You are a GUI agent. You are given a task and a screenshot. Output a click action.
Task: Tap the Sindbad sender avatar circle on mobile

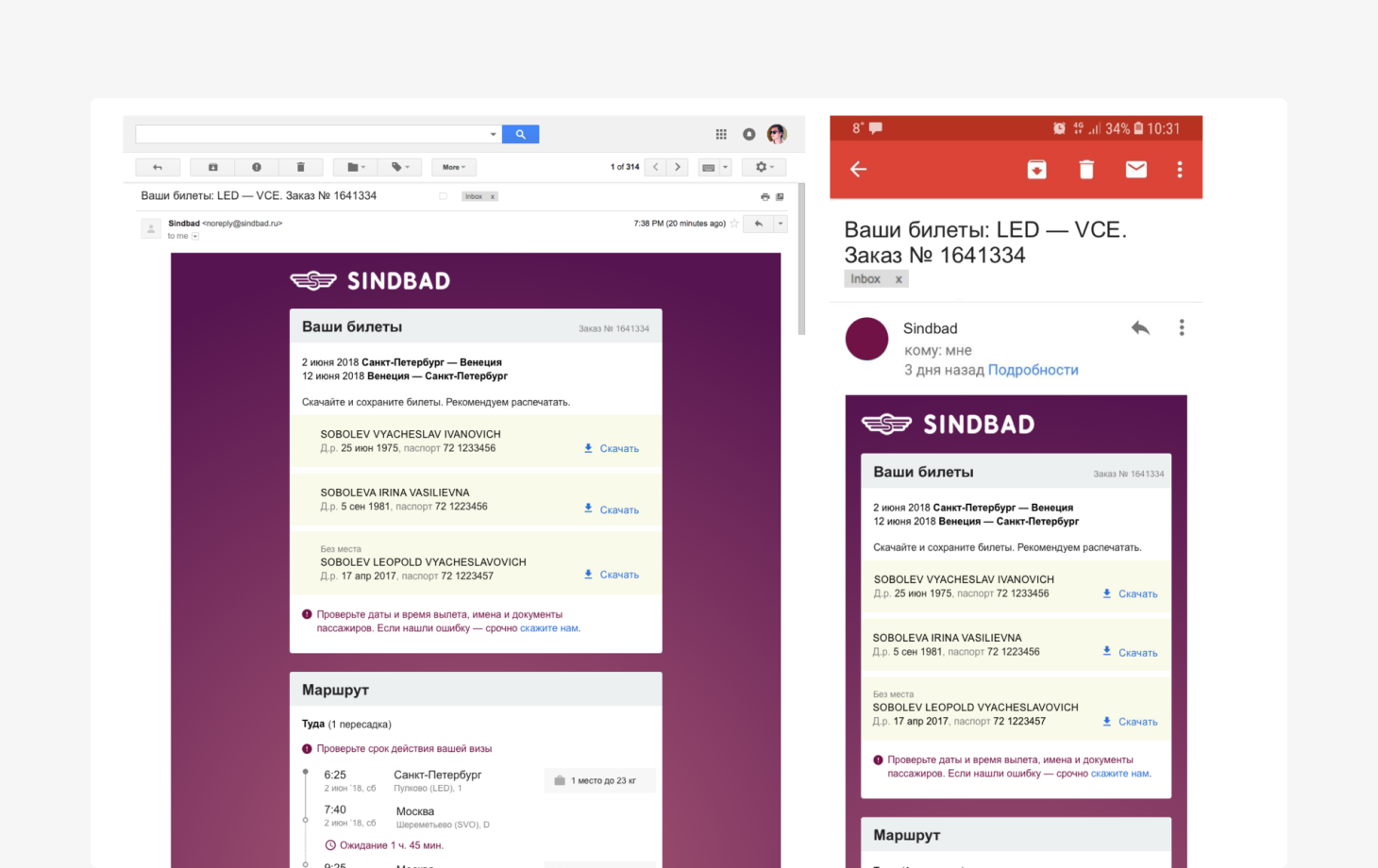(866, 339)
